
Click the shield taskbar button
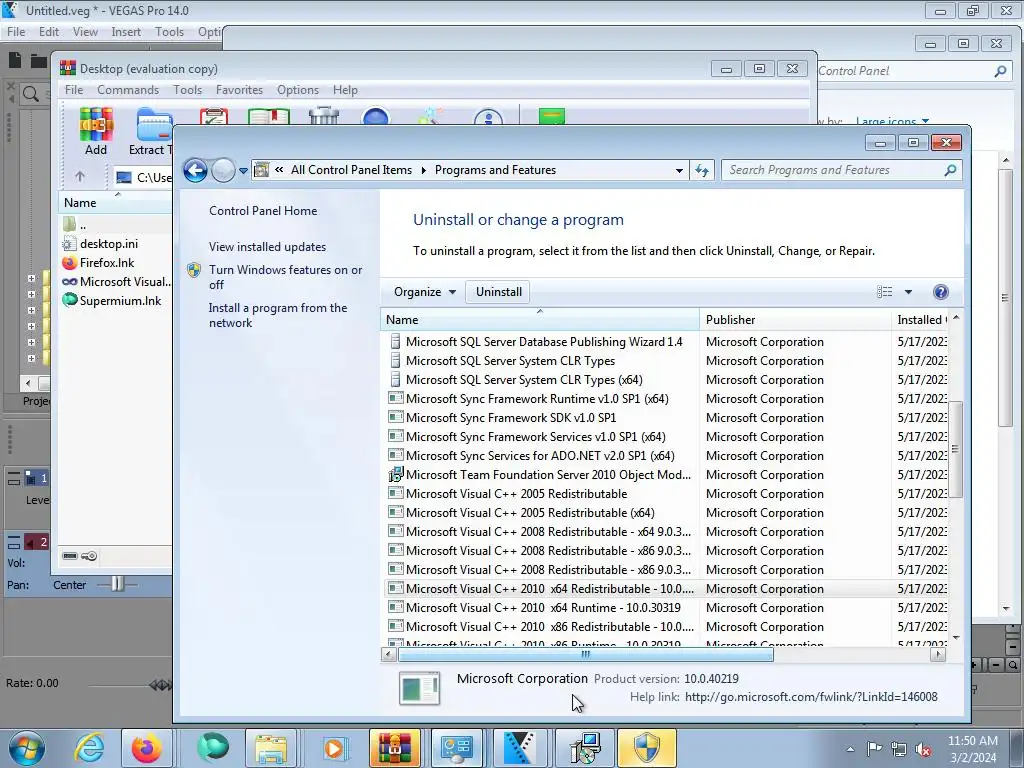coord(647,748)
